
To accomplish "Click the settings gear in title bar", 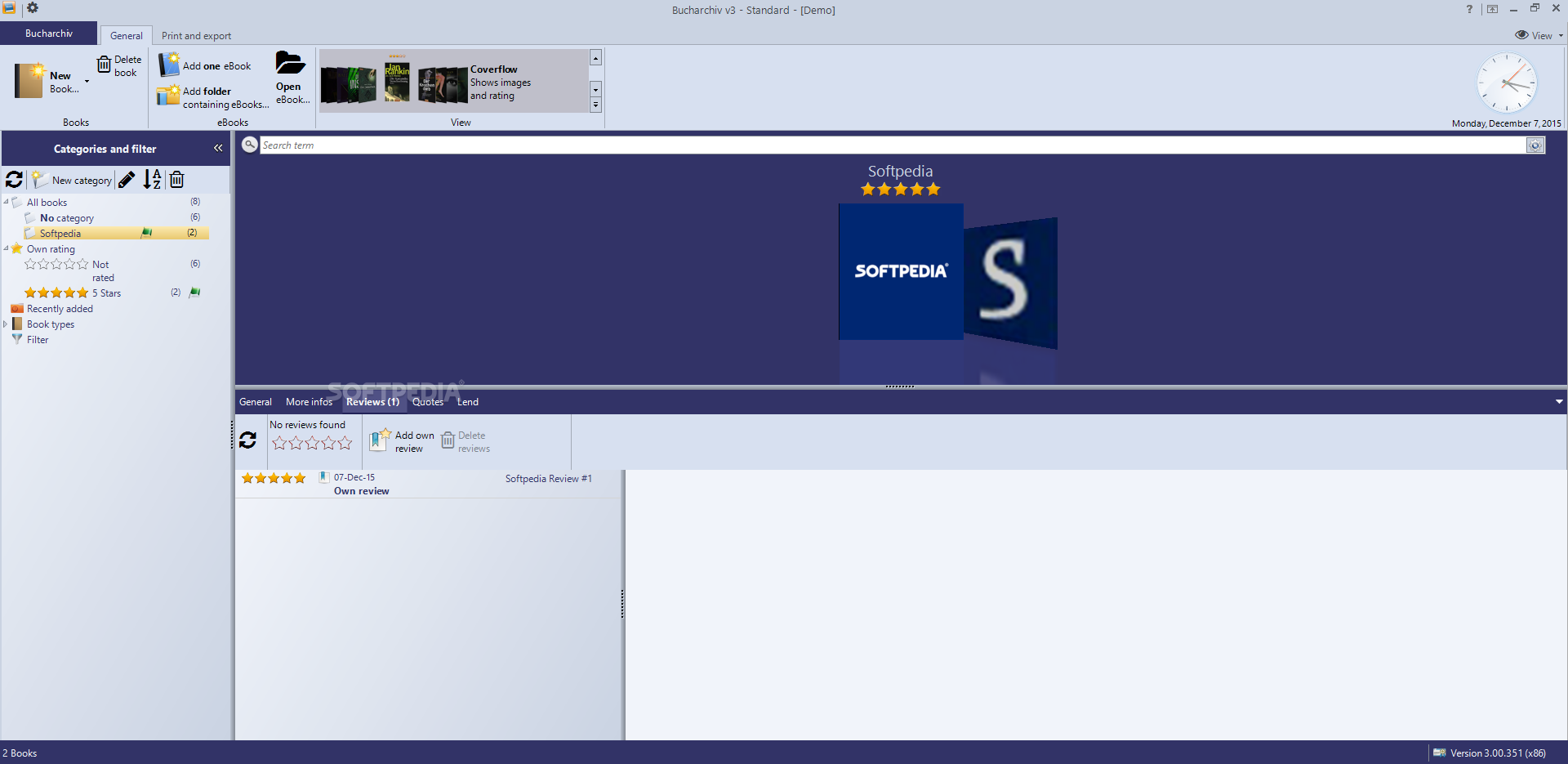I will [x=33, y=8].
